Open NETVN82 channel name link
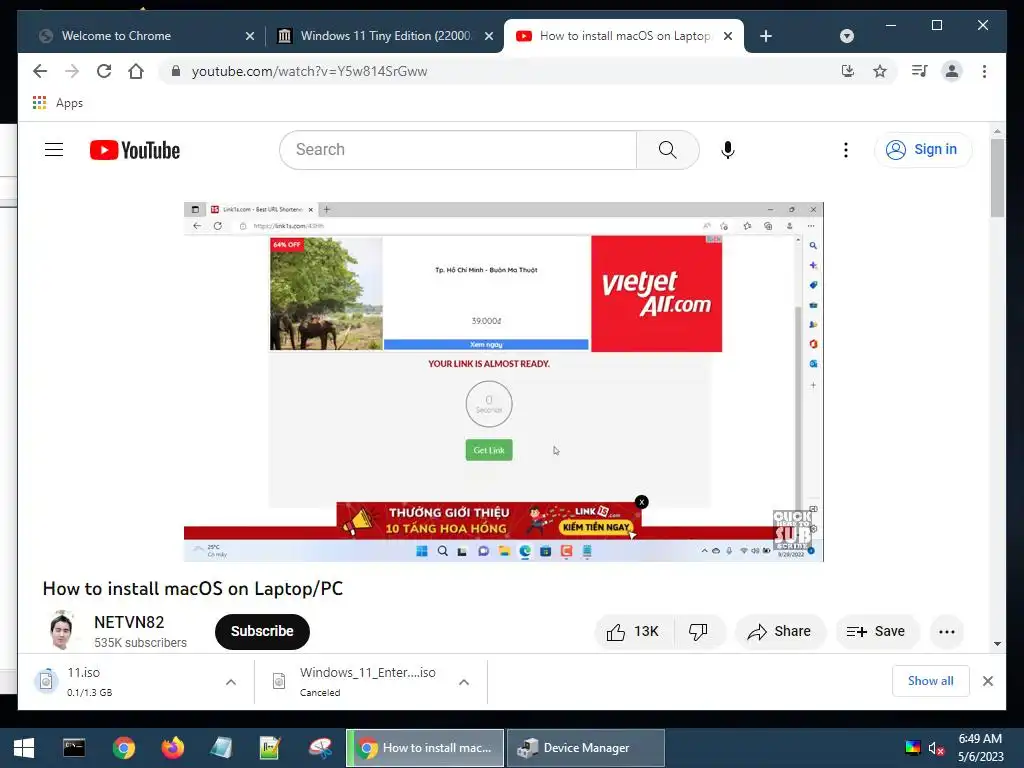The width and height of the screenshot is (1024, 768). 129,622
